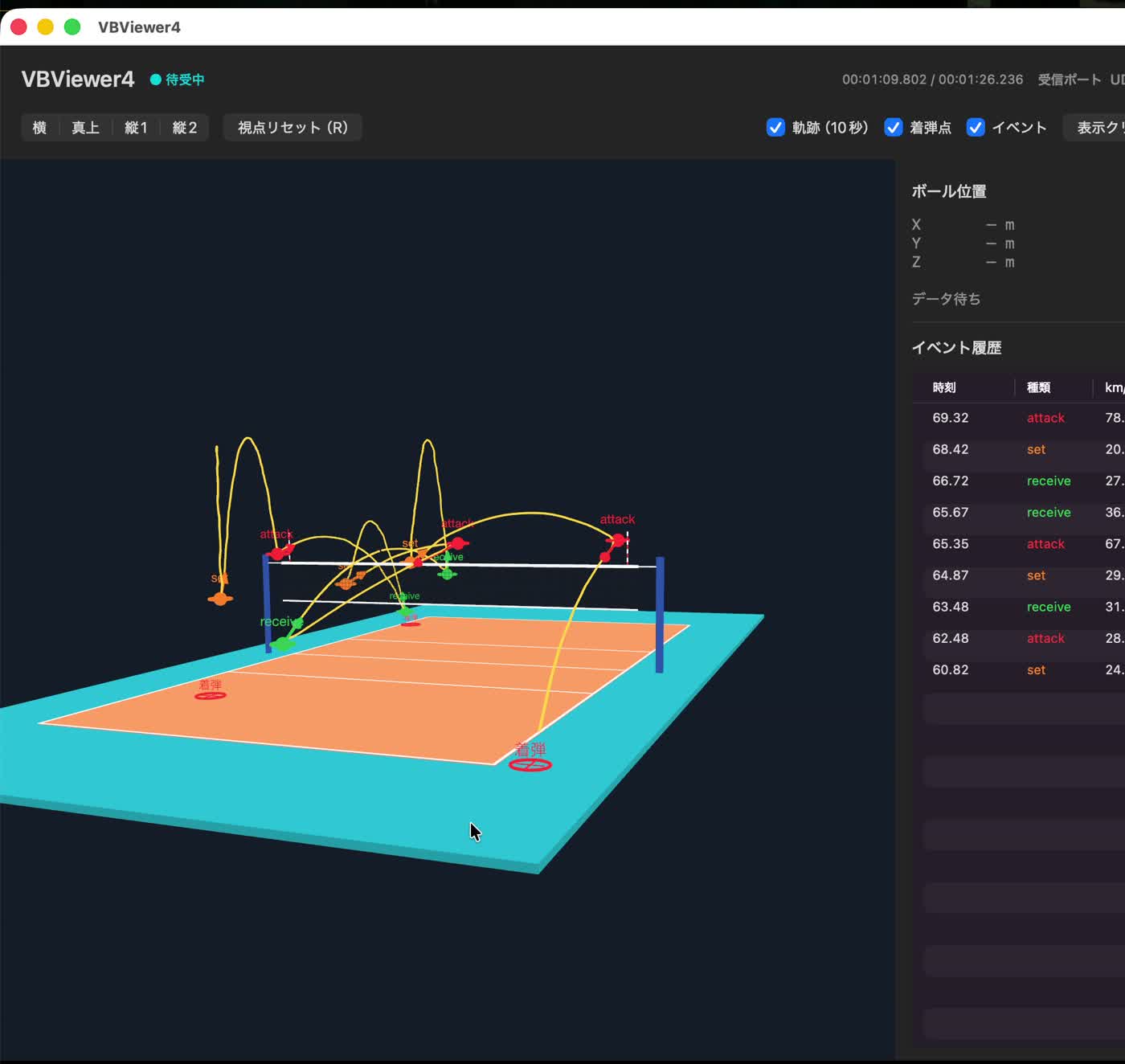Screen dimensions: 1125x1064
Task: Click the 時刻 column header
Action: [944, 387]
